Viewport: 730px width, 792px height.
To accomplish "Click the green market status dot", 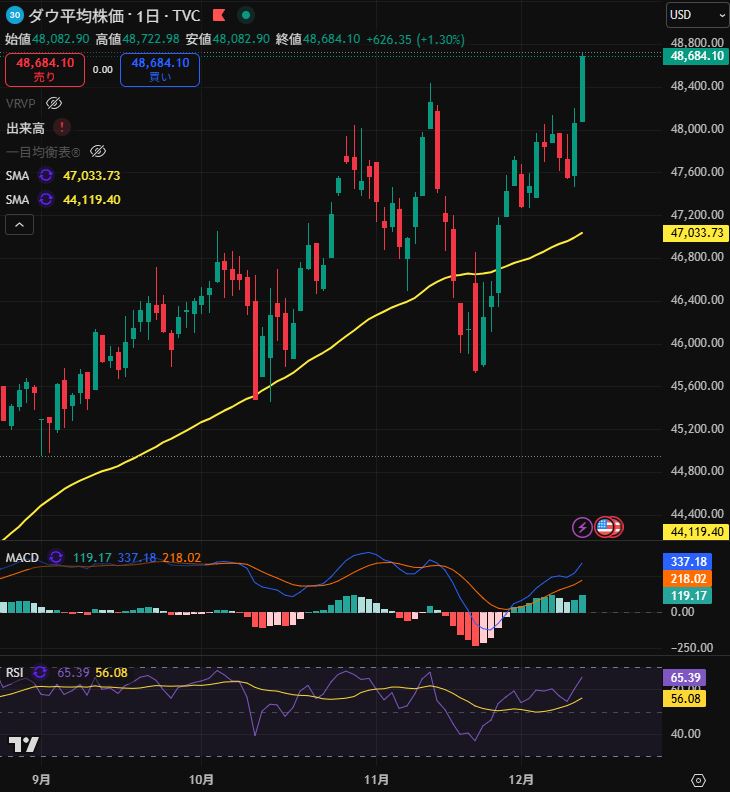I will point(246,15).
